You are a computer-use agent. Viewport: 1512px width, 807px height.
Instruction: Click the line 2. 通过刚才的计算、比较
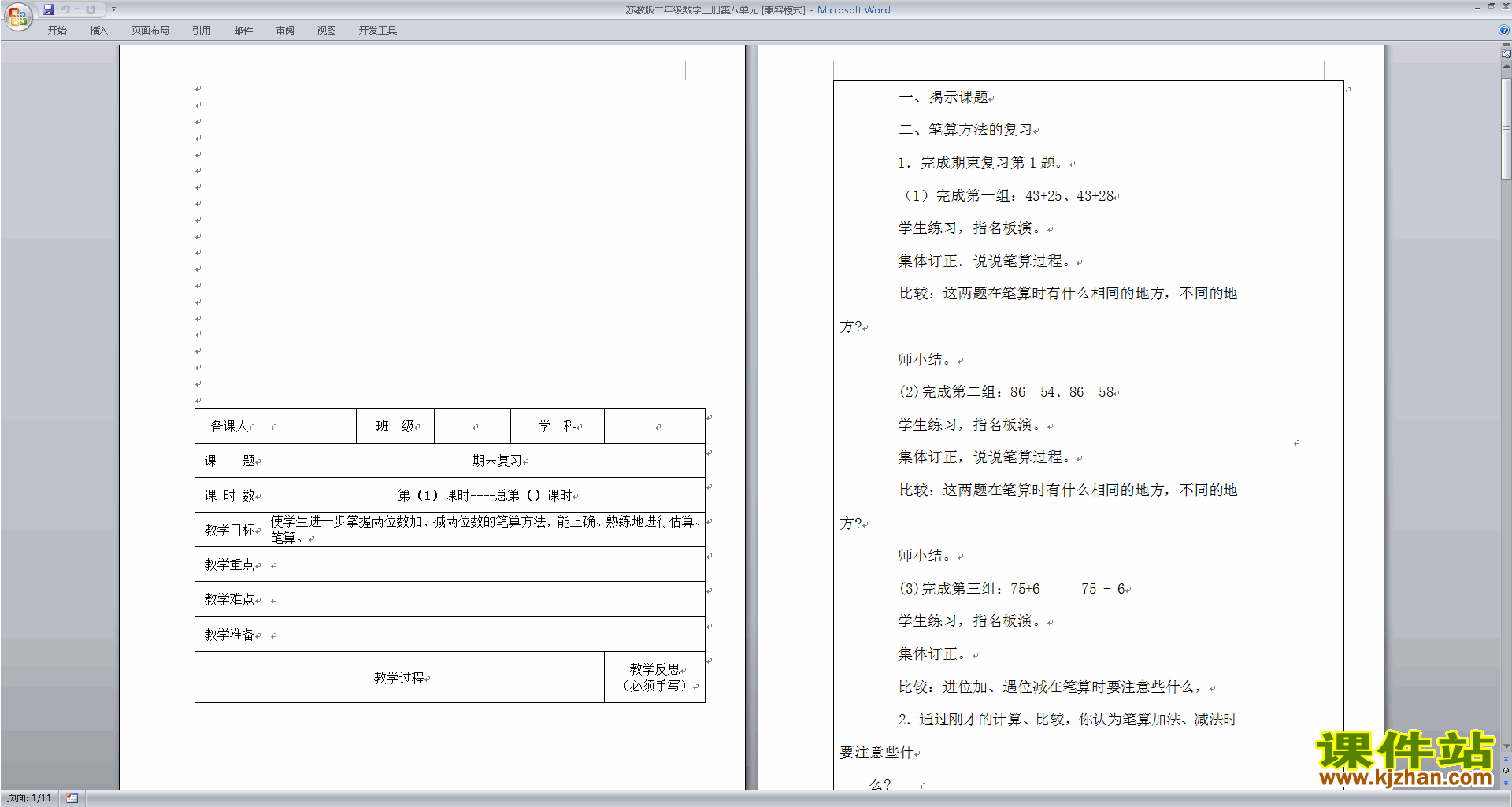pyautogui.click(x=1067, y=719)
